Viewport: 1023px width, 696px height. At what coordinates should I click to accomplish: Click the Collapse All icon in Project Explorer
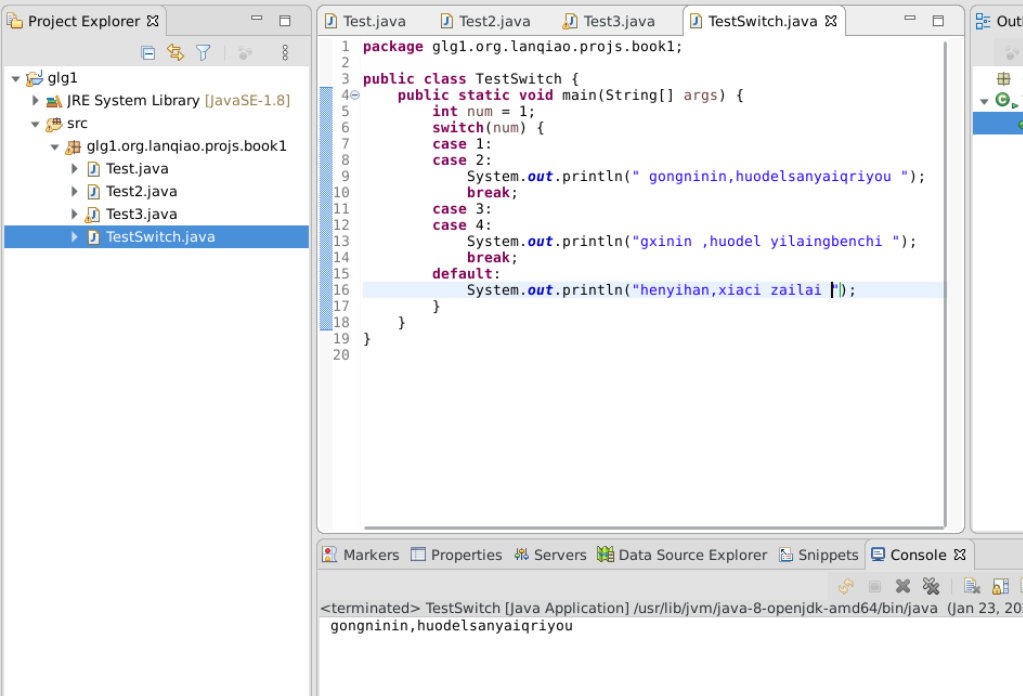[148, 53]
